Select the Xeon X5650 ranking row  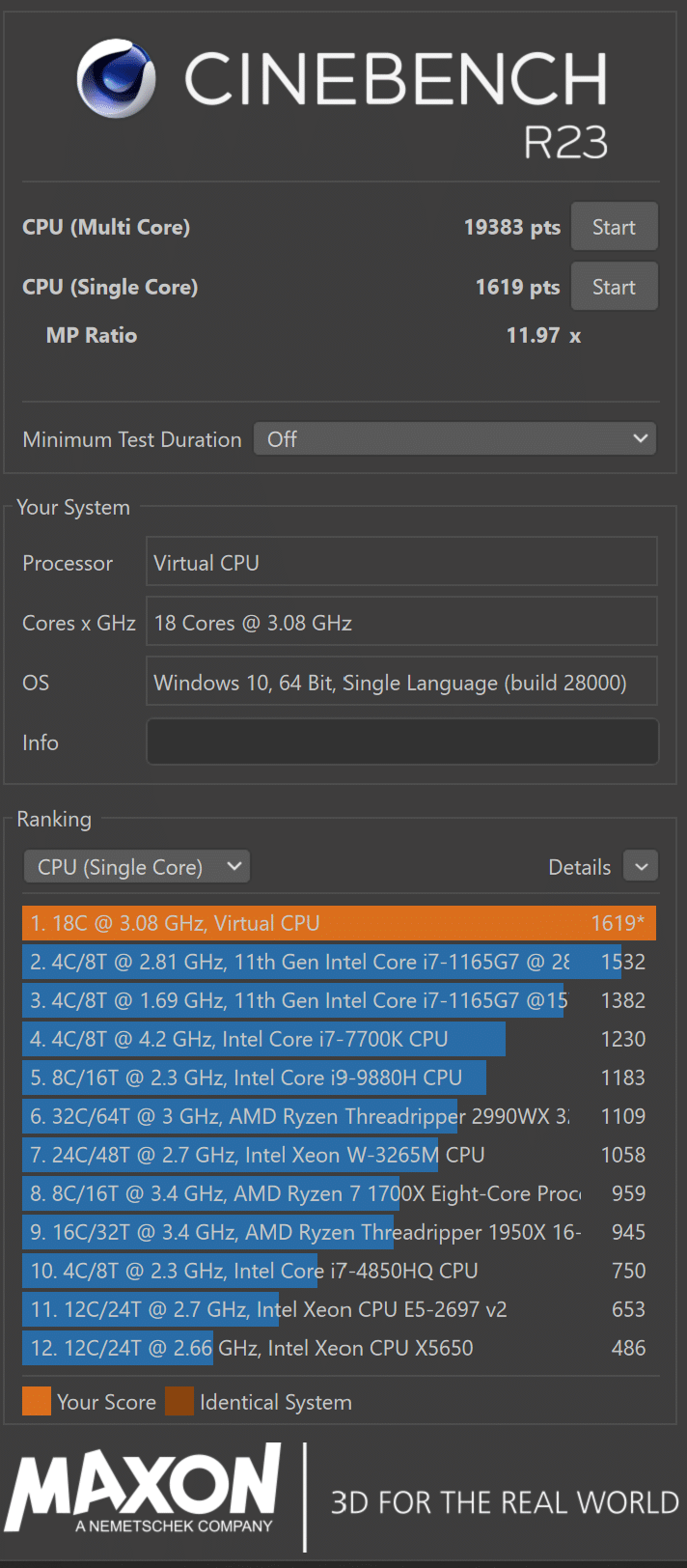pos(338,1348)
